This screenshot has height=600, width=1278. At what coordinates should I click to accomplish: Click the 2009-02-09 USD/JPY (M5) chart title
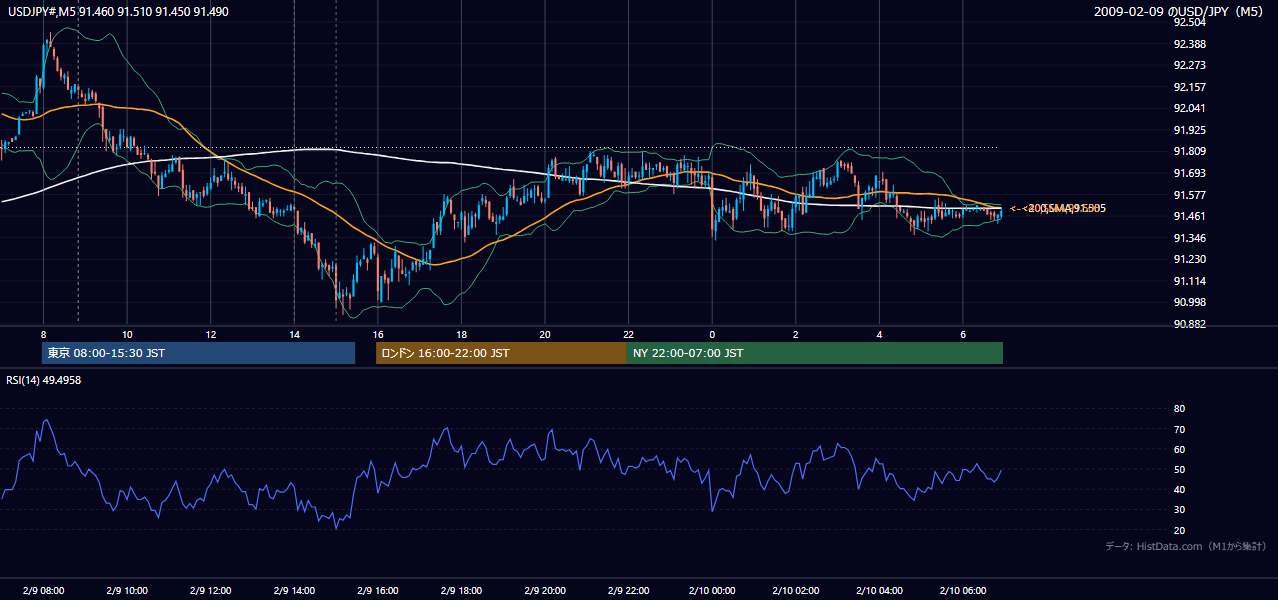(1180, 11)
